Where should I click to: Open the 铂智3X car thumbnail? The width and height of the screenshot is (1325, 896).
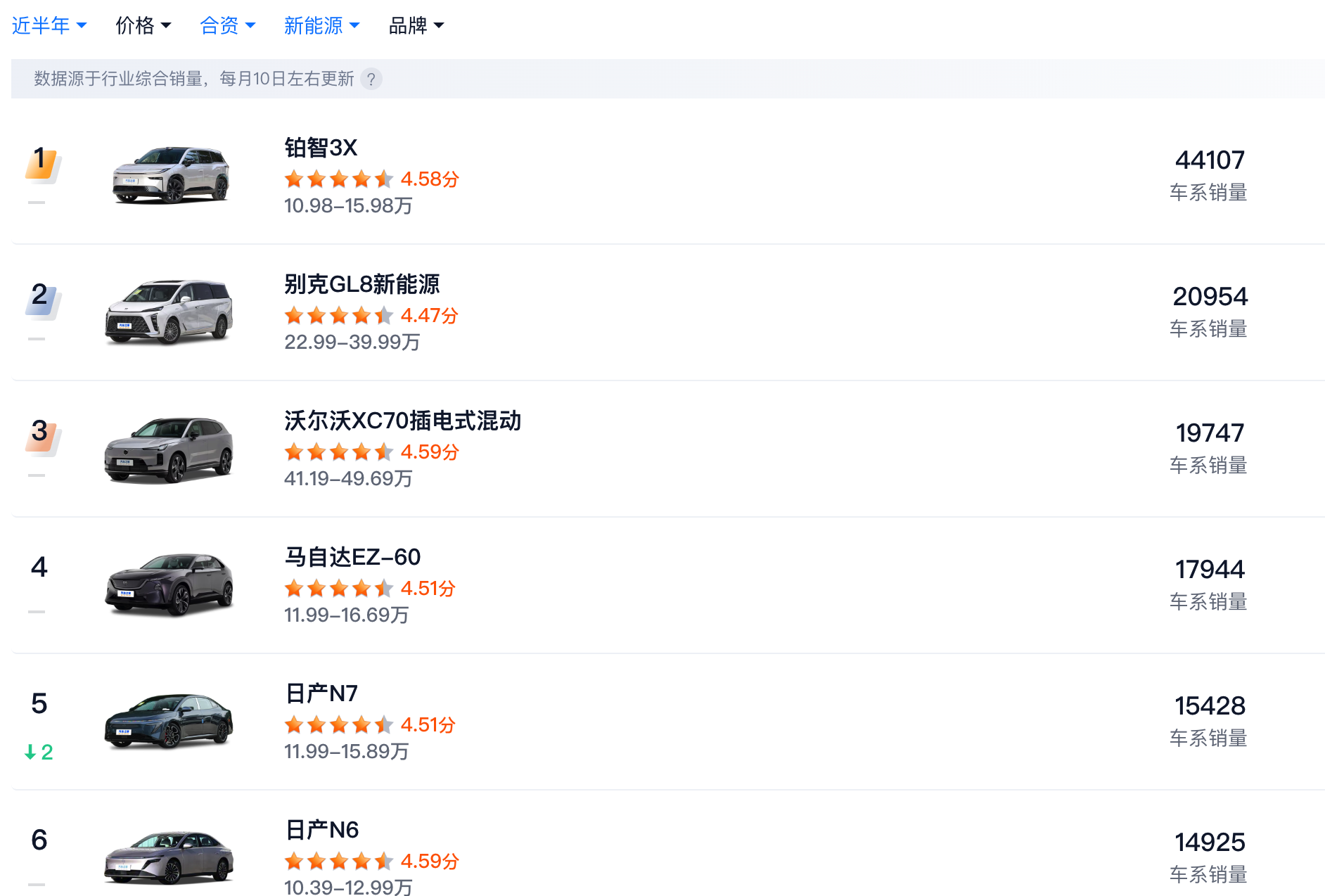pos(171,174)
